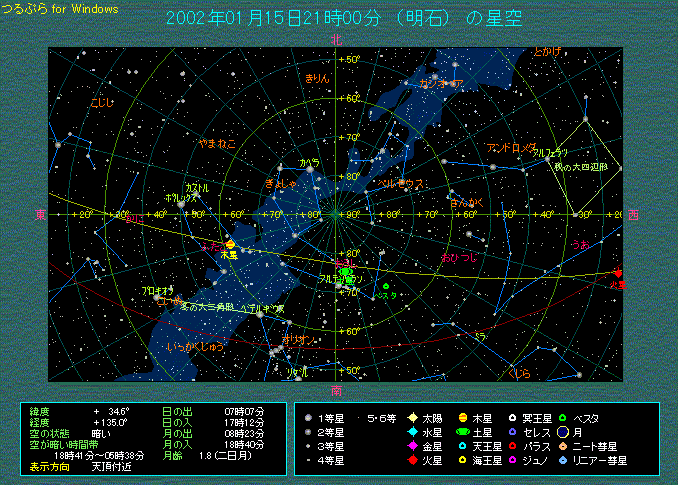The height and width of the screenshot is (485, 678).
Task: Click the Mercury (水星) cyan icon in the legend
Action: tap(412, 432)
